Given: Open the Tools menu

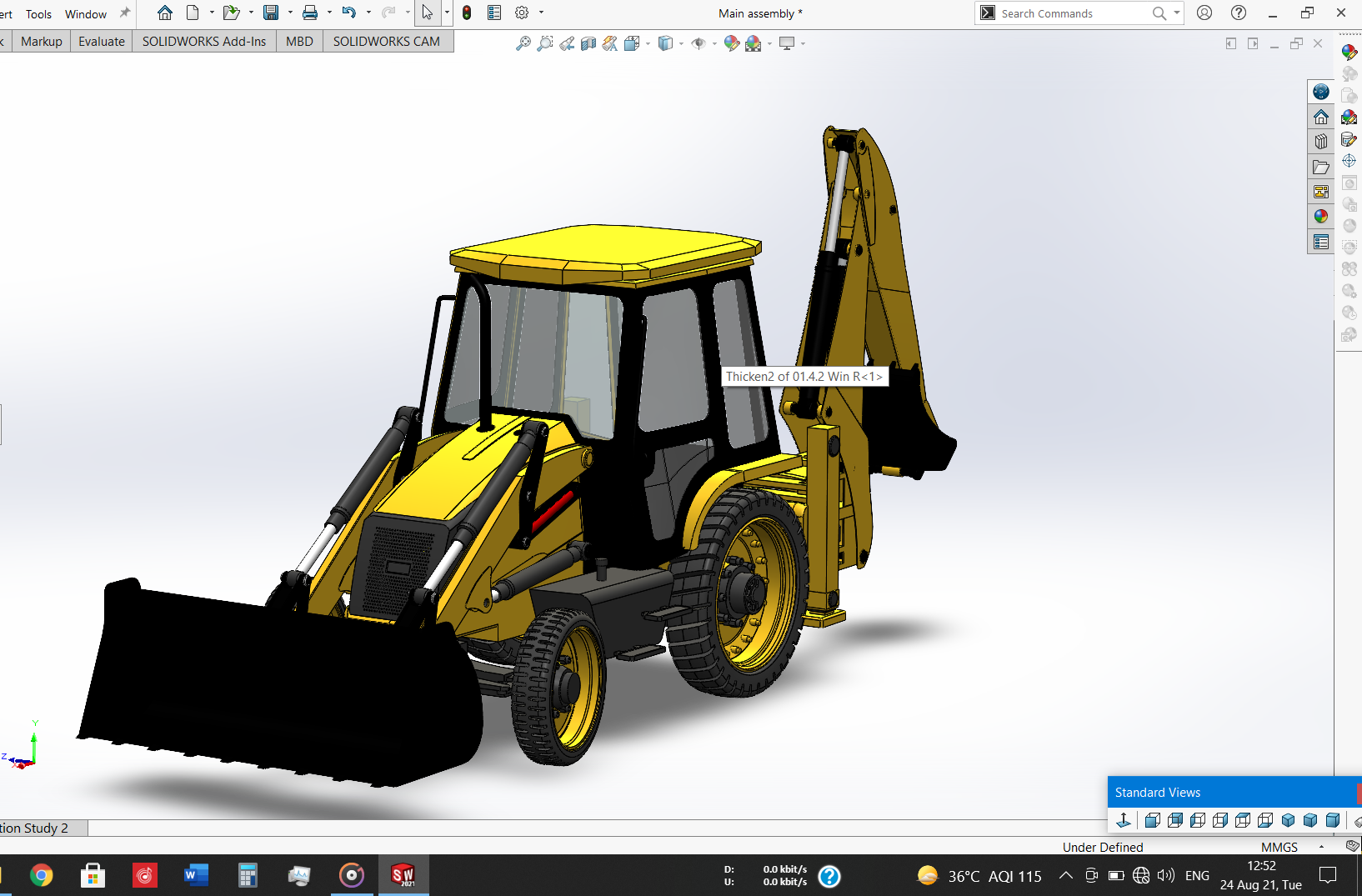Looking at the screenshot, I should (x=38, y=14).
